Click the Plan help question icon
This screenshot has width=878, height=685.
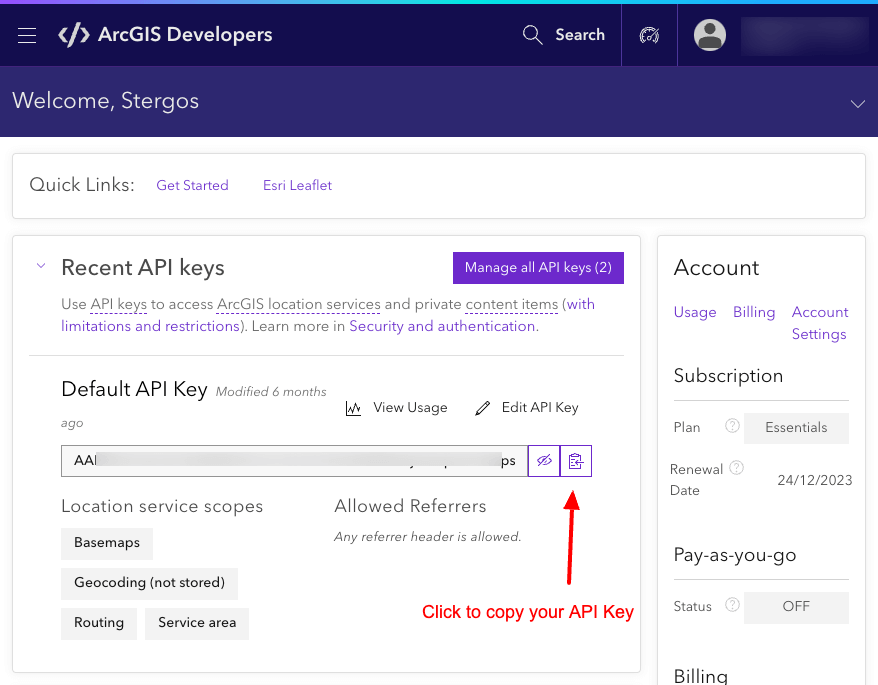[732, 426]
